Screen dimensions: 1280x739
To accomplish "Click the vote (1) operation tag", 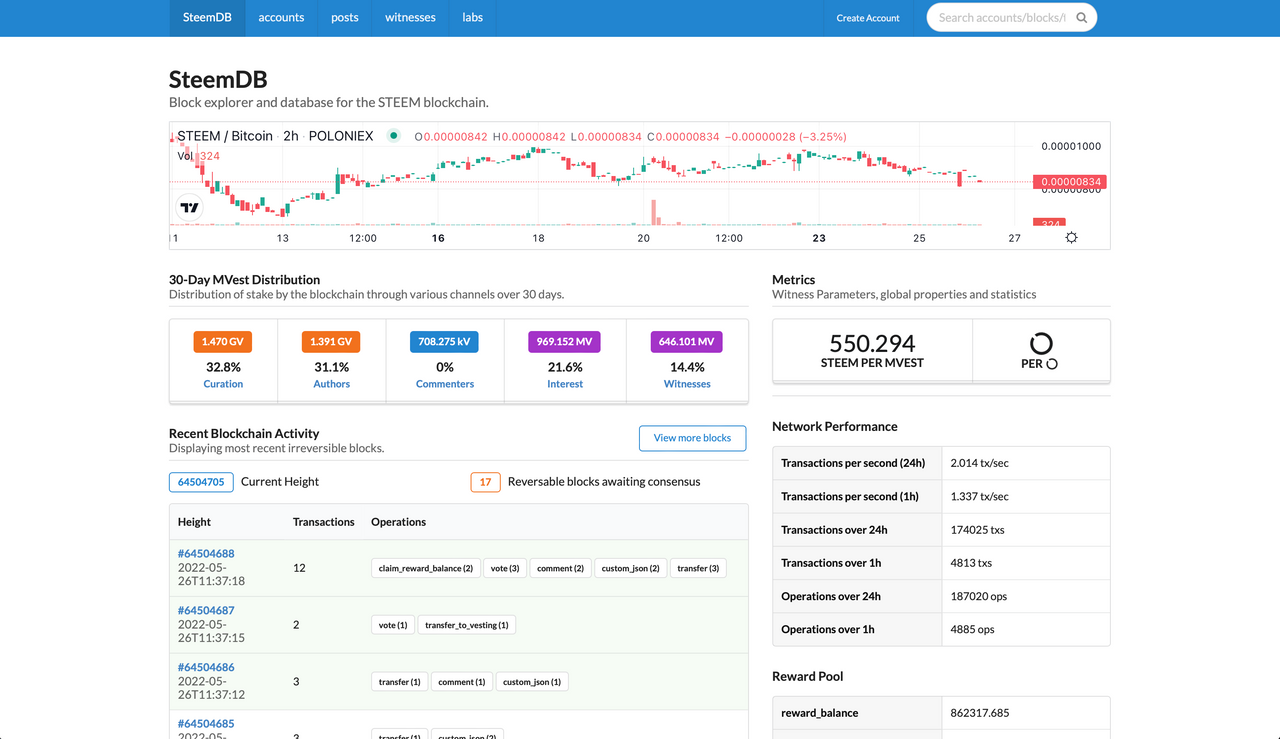I will (393, 625).
